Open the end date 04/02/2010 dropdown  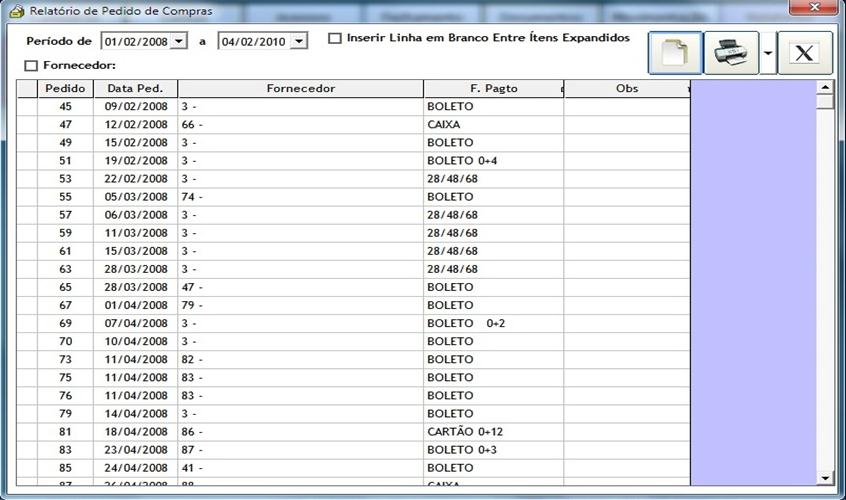tap(298, 41)
